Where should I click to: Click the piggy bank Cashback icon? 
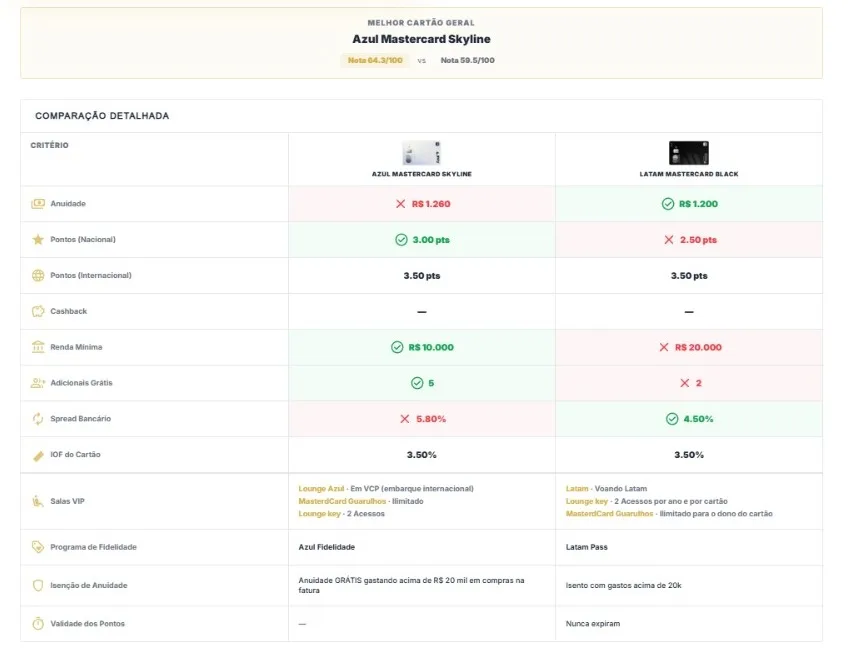tap(38, 312)
